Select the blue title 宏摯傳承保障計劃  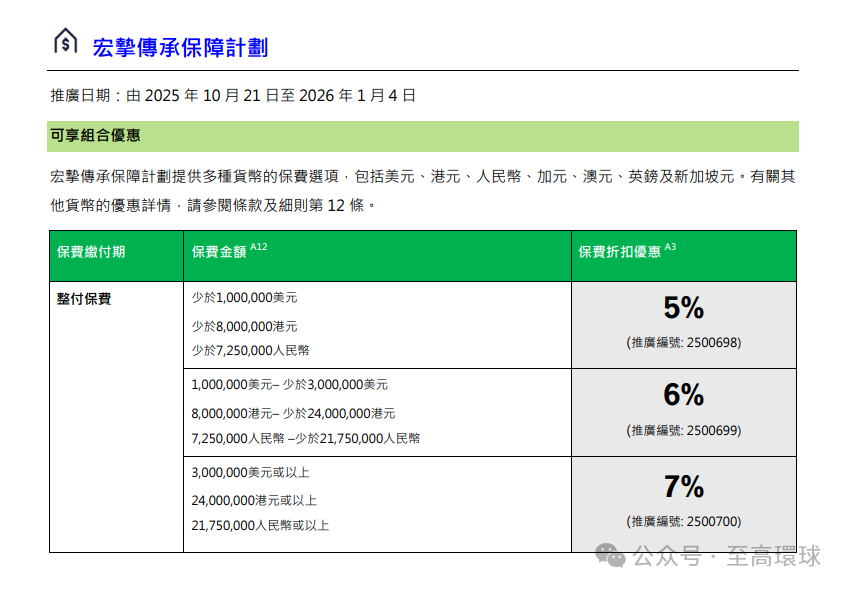pos(180,47)
